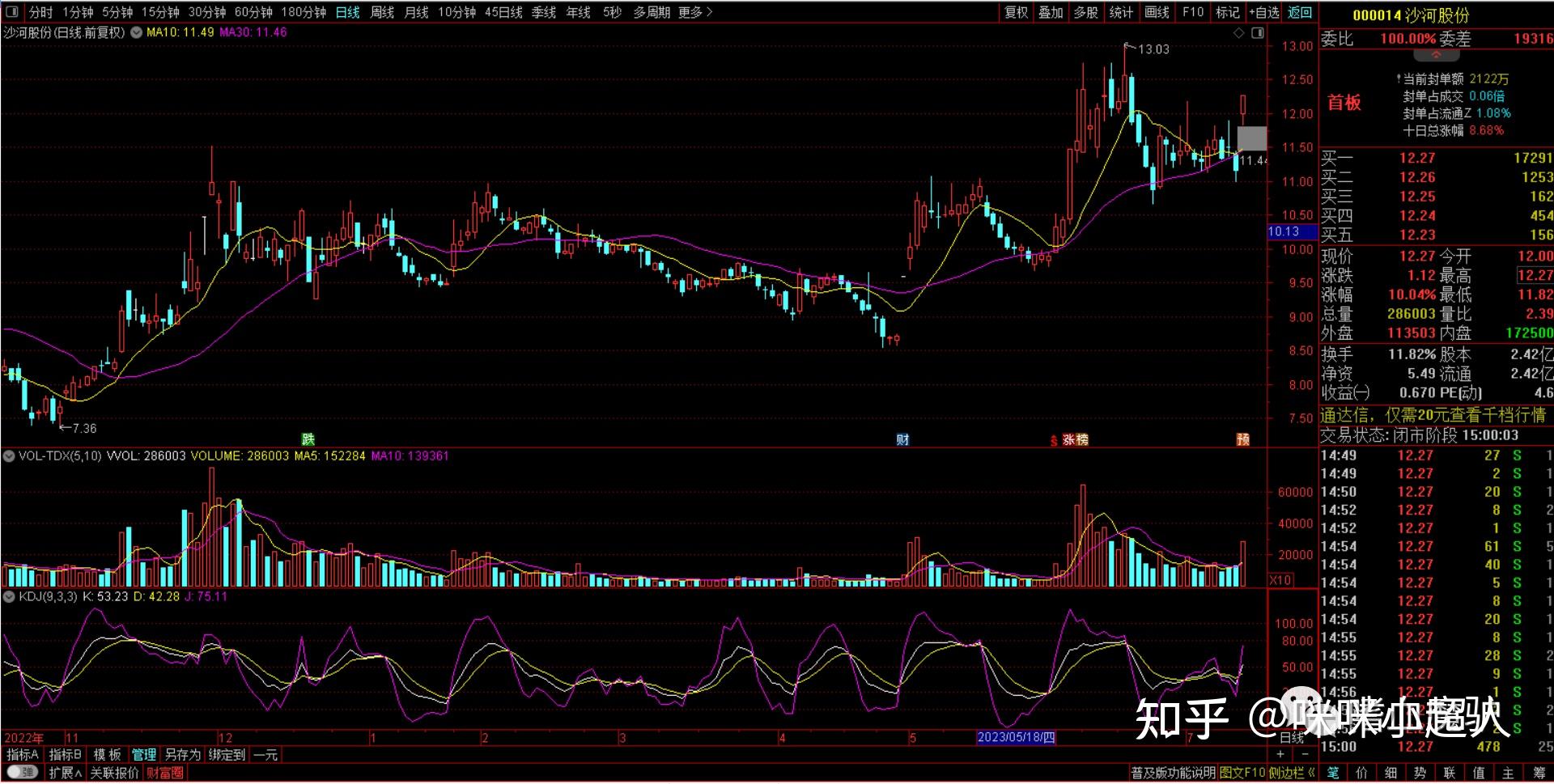Open the 多周期 view
Screen dimensions: 1554x784
(652, 12)
